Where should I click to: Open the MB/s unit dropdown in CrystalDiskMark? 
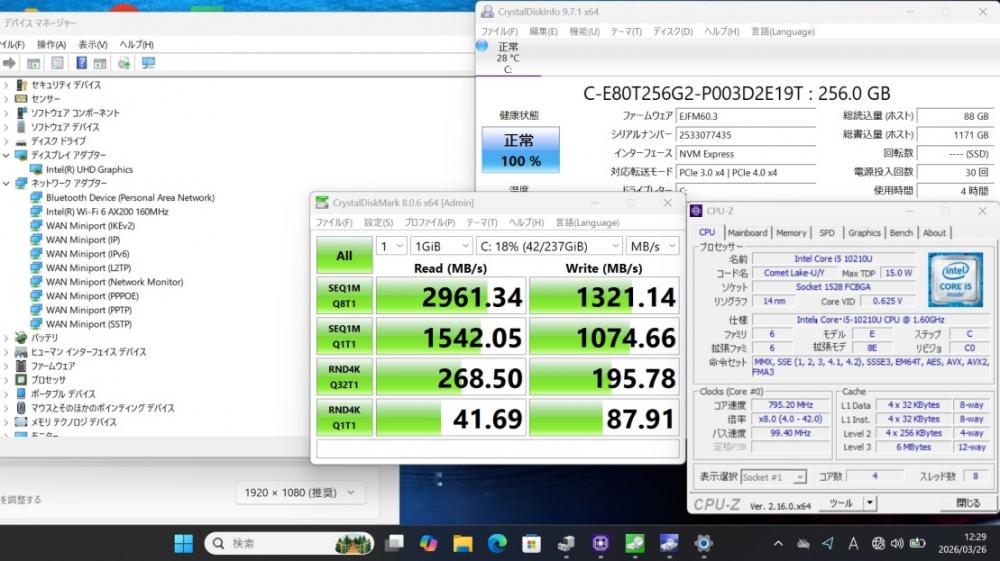coord(652,246)
